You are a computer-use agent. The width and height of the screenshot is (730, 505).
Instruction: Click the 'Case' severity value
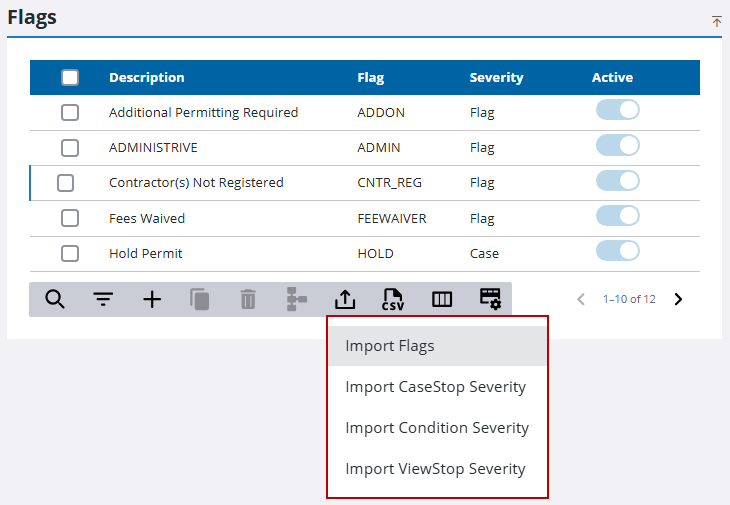click(x=484, y=254)
